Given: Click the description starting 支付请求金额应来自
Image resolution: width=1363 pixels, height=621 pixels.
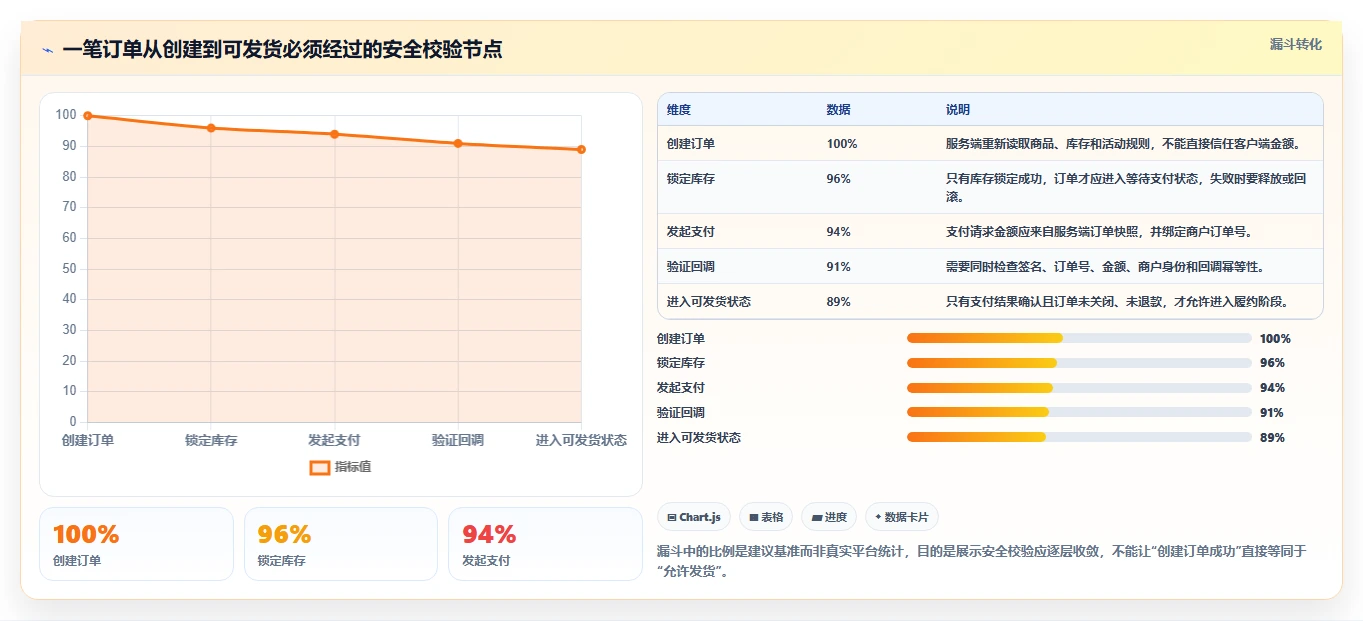Looking at the screenshot, I should pos(1100,232).
